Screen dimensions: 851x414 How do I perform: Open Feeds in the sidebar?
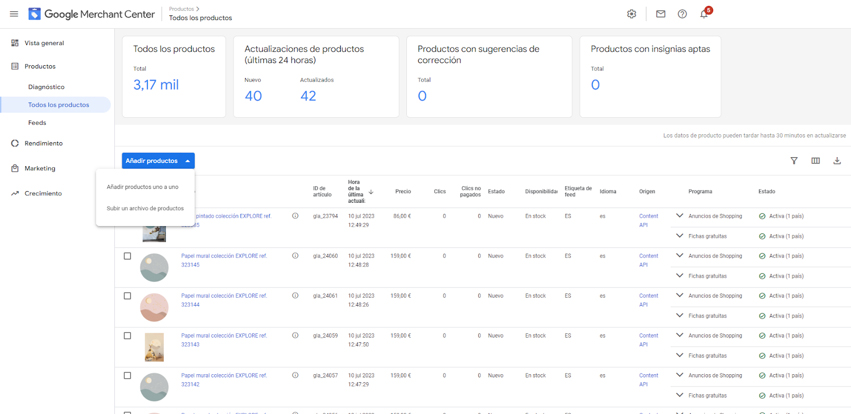point(37,123)
